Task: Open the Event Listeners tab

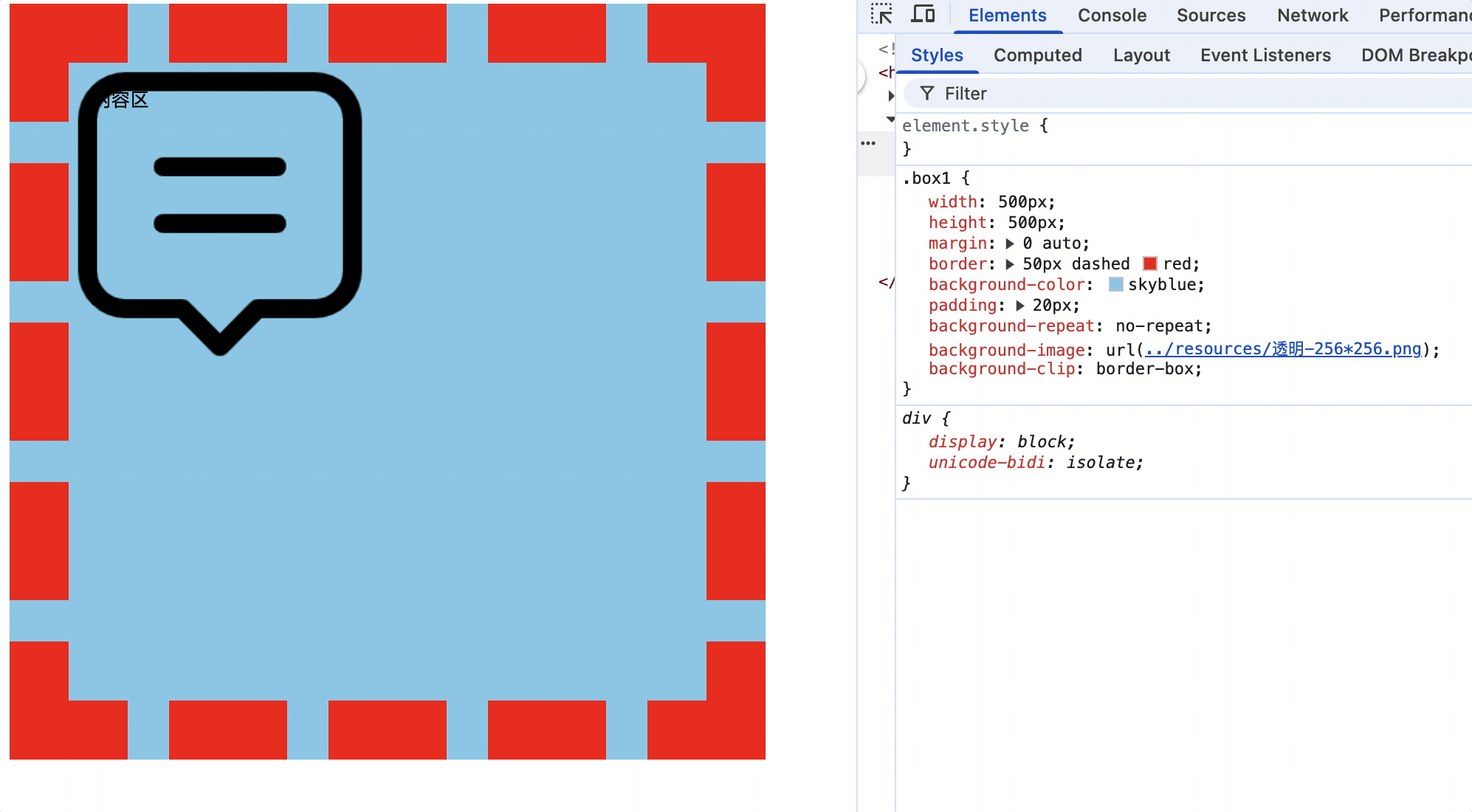Action: [x=1265, y=55]
